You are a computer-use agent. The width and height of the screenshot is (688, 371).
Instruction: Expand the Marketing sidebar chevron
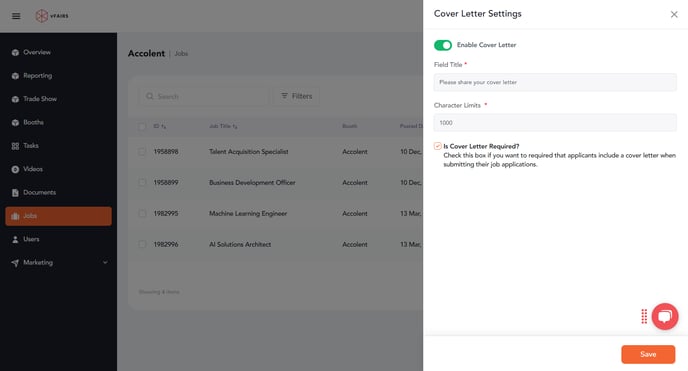[105, 263]
